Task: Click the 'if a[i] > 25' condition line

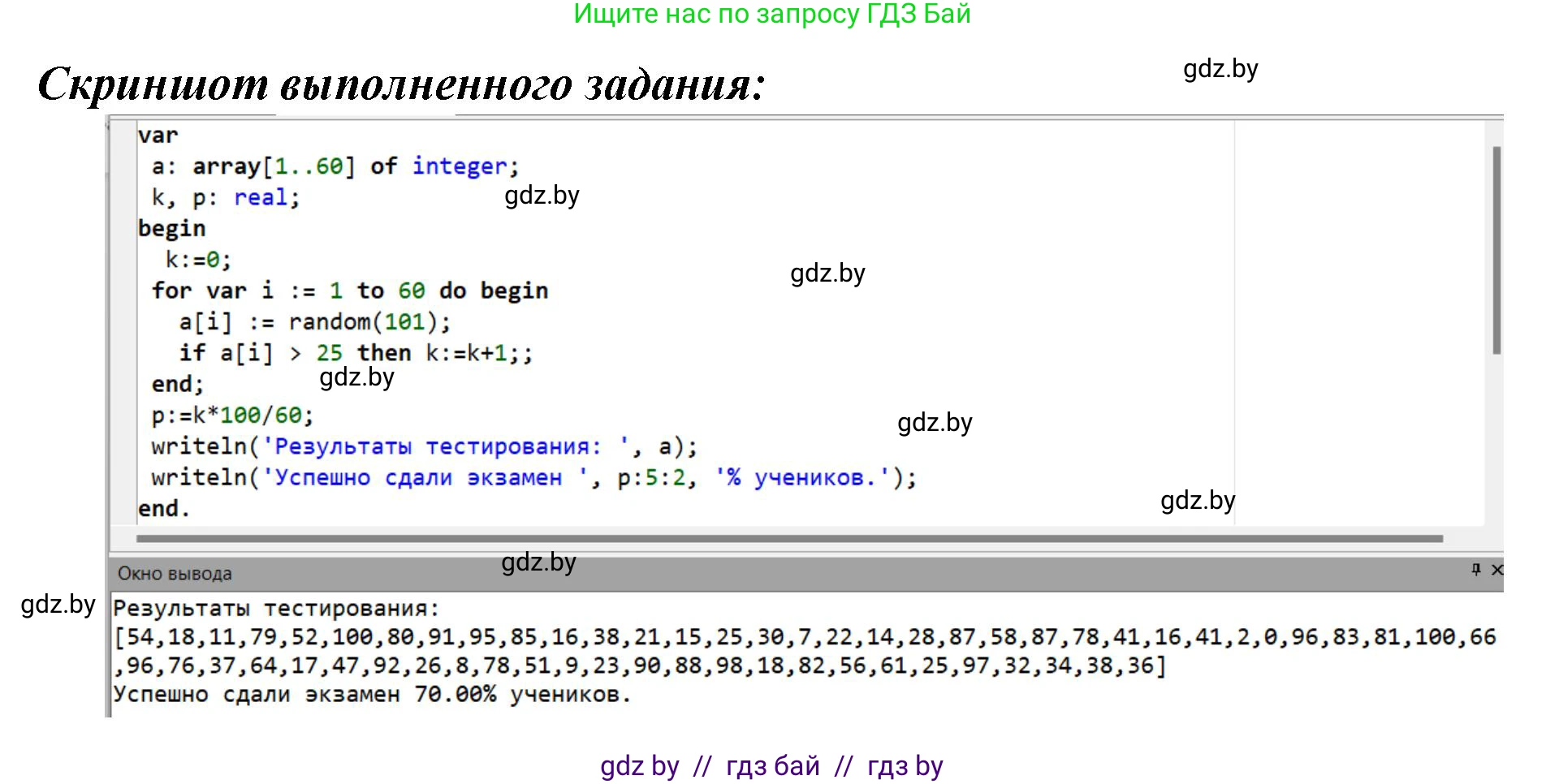Action: tap(355, 353)
